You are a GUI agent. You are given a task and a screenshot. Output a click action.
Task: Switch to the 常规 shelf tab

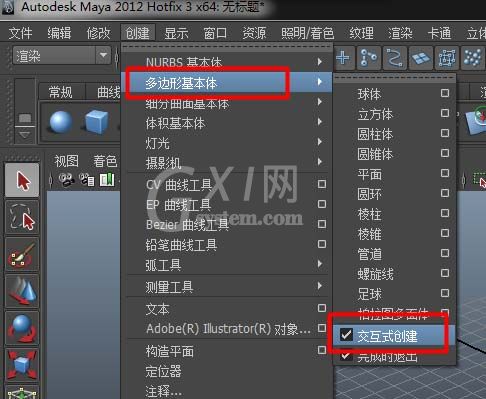tap(60, 92)
